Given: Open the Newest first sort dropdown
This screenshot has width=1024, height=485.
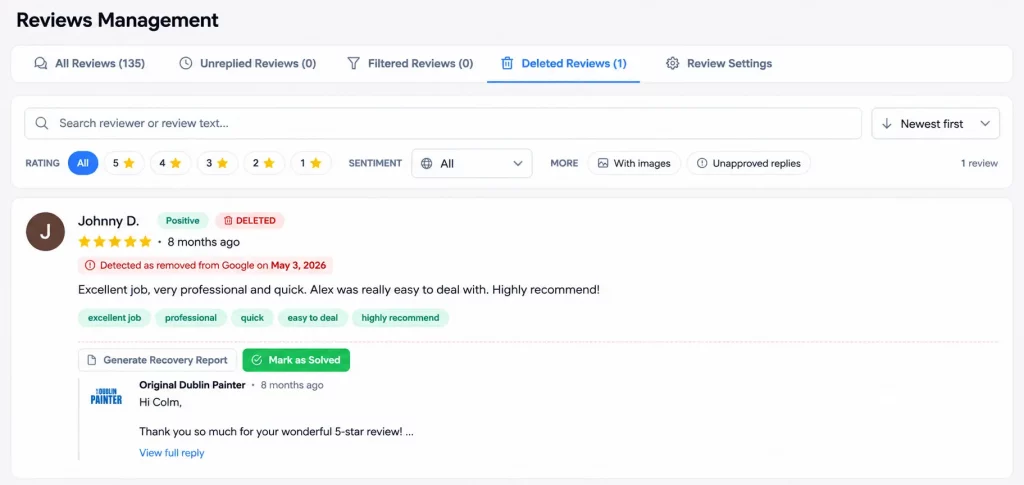Looking at the screenshot, I should point(935,123).
